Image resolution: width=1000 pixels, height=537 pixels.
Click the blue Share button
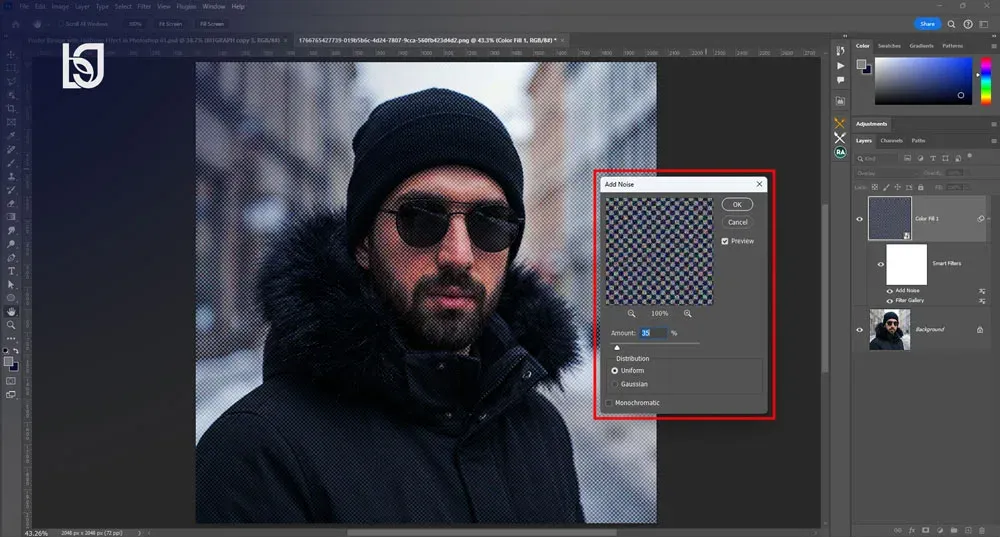927,24
